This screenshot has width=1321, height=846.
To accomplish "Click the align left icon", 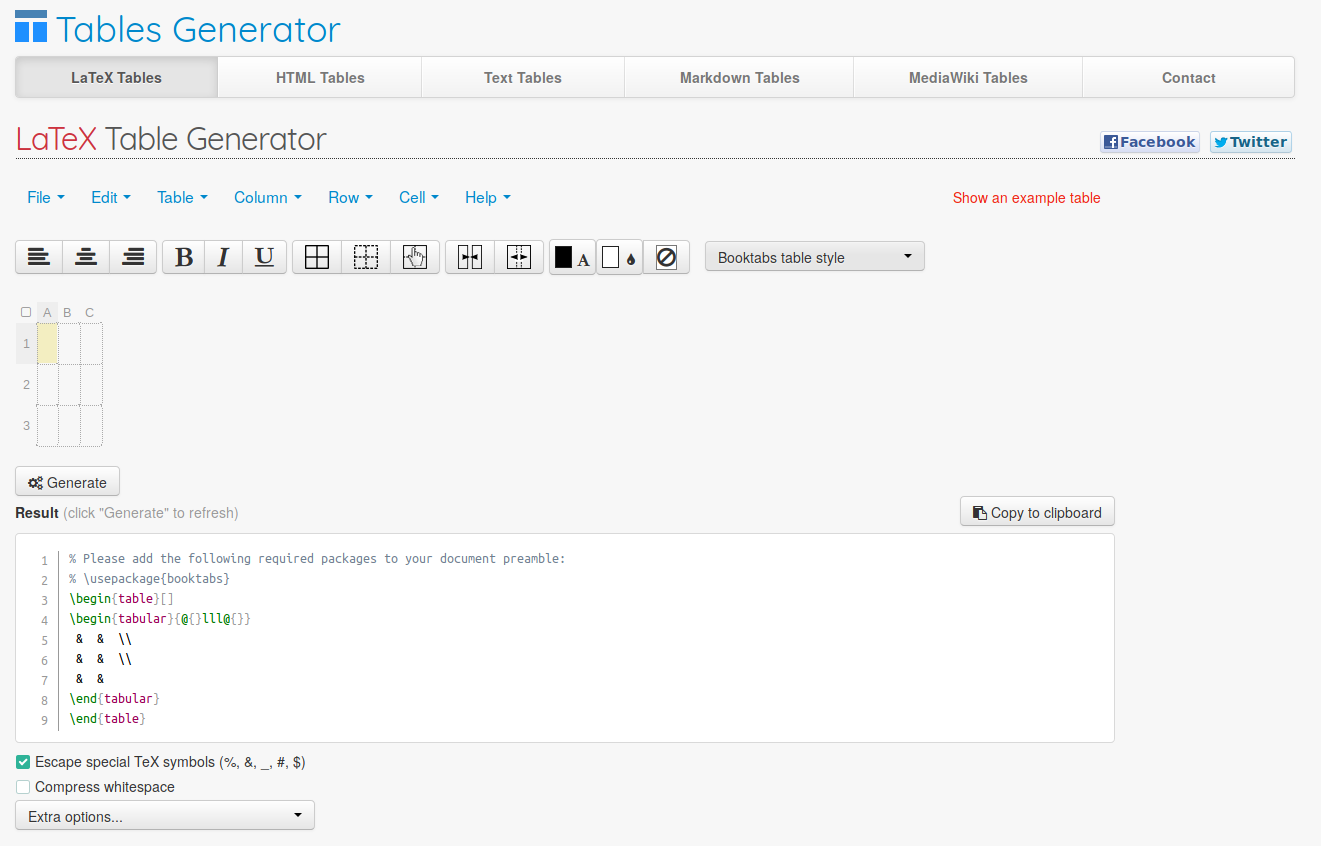I will click(x=39, y=257).
